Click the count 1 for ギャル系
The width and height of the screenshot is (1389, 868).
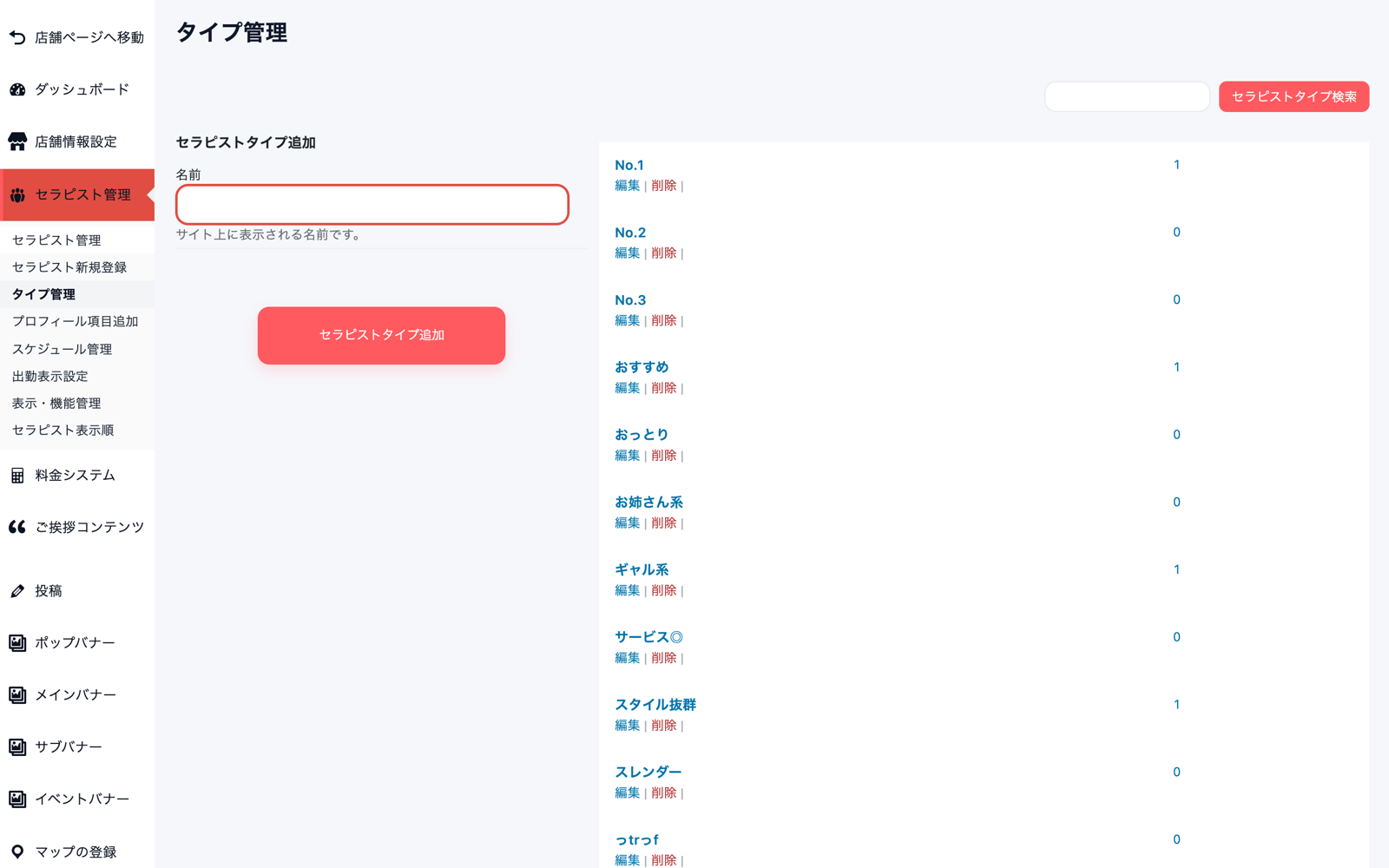[1176, 570]
